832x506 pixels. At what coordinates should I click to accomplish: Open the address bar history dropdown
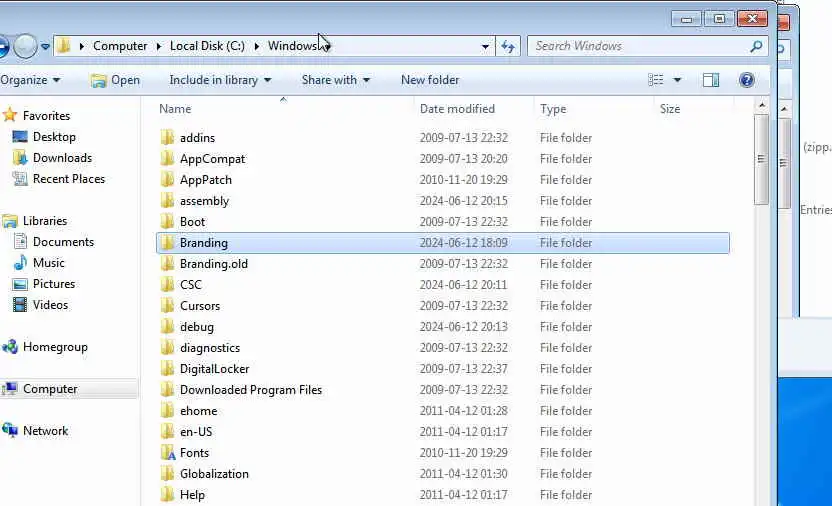click(x=485, y=47)
